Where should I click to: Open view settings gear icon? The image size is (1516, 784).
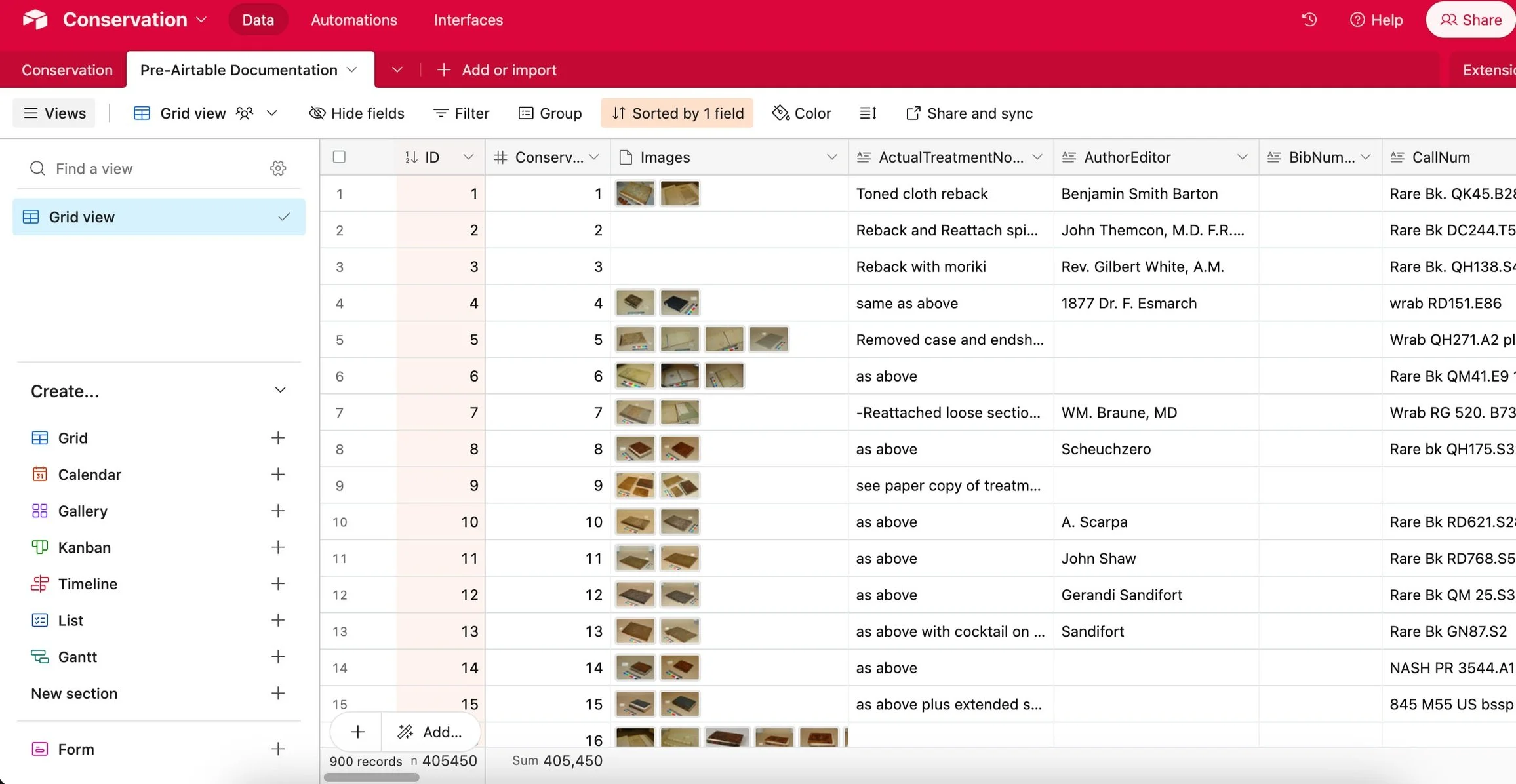[x=278, y=168]
